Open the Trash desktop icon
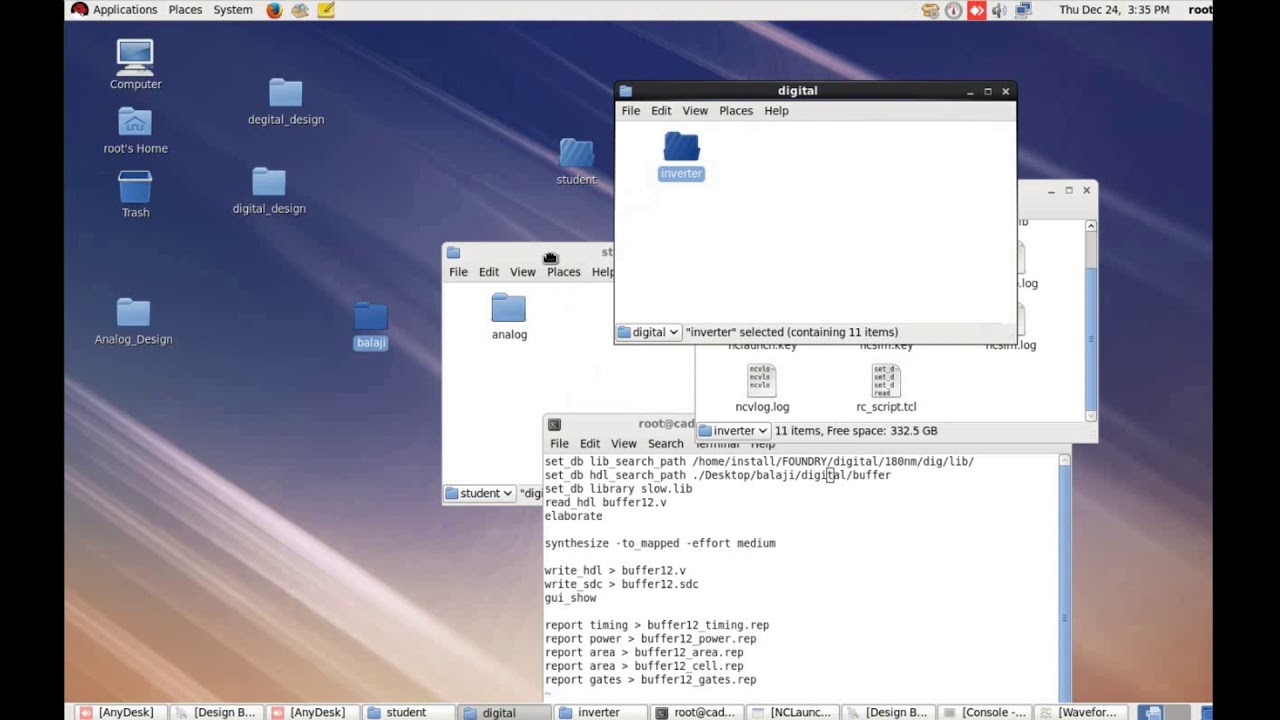This screenshot has width=1280, height=720. pos(135,187)
